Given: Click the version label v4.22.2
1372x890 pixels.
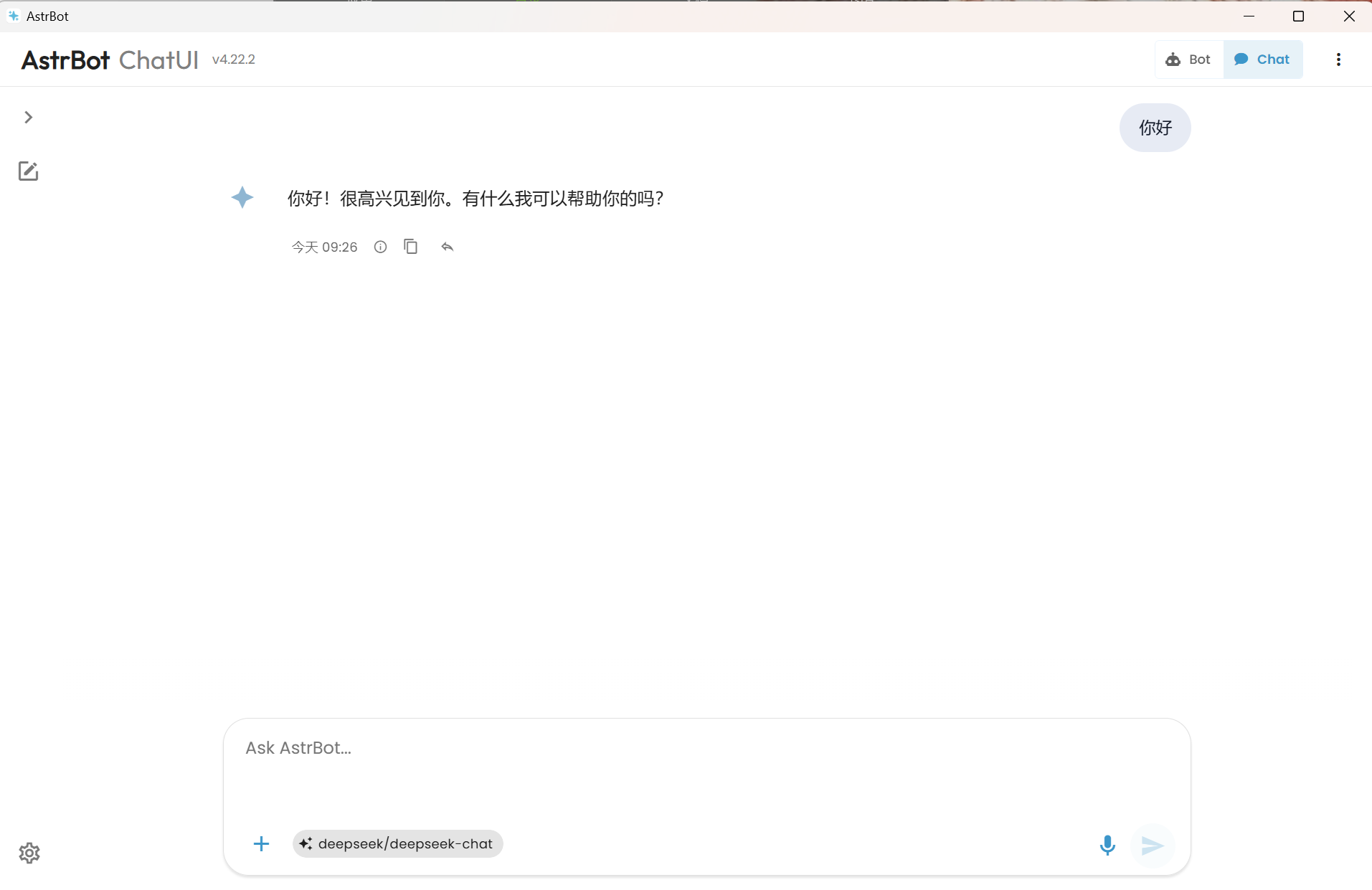Looking at the screenshot, I should [x=234, y=60].
